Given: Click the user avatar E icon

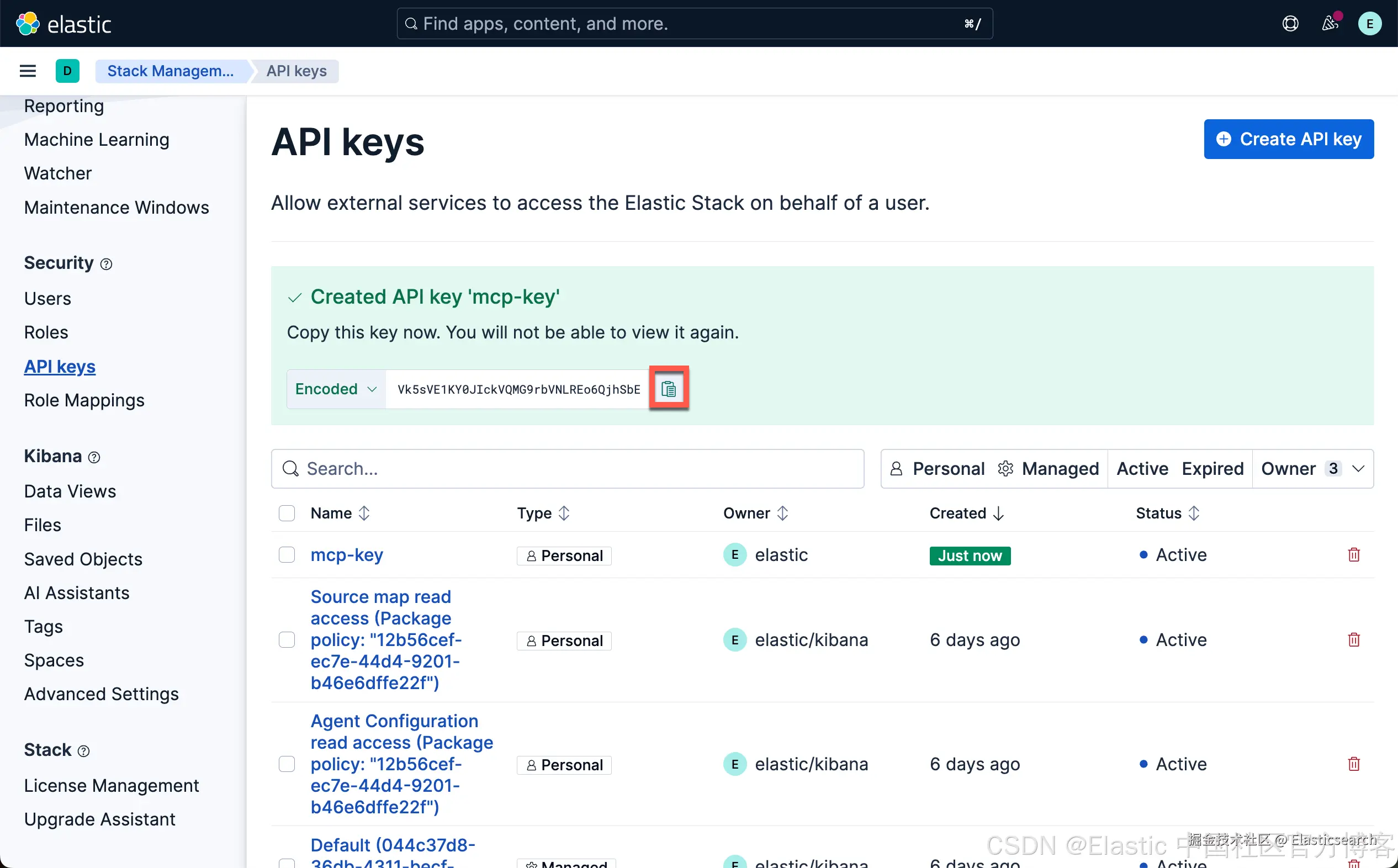Looking at the screenshot, I should (x=1369, y=24).
